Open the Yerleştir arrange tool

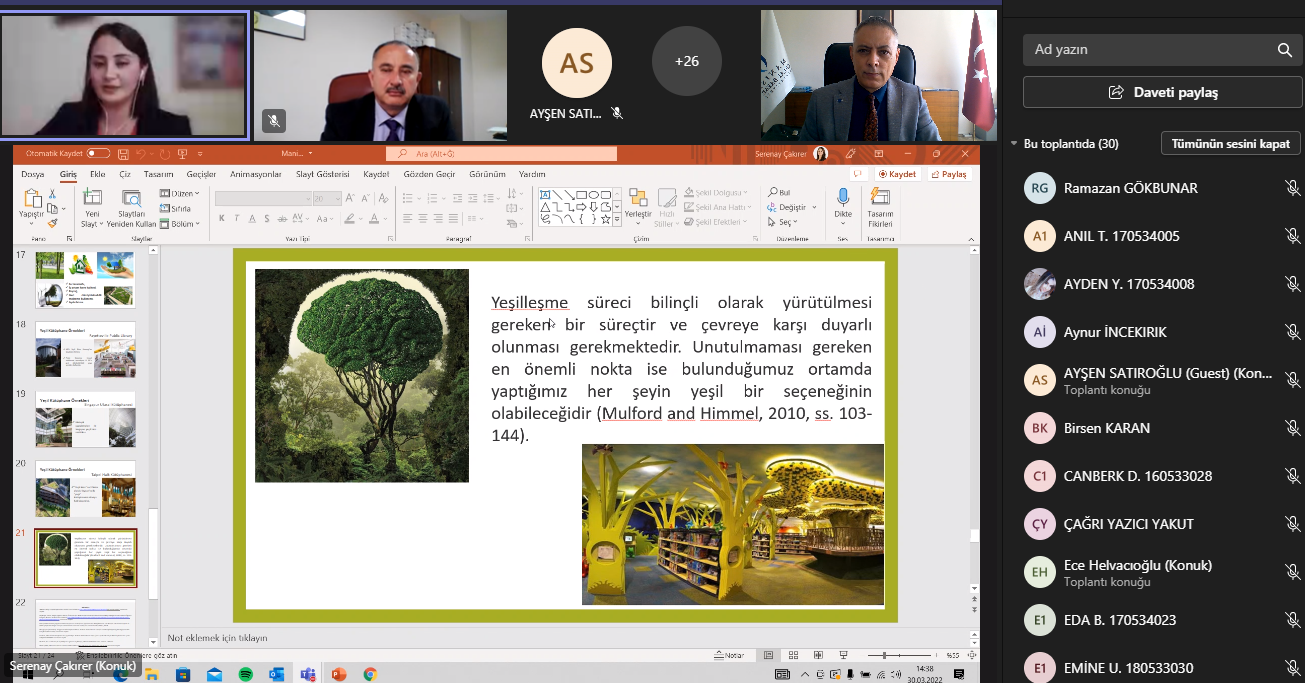[x=638, y=199]
